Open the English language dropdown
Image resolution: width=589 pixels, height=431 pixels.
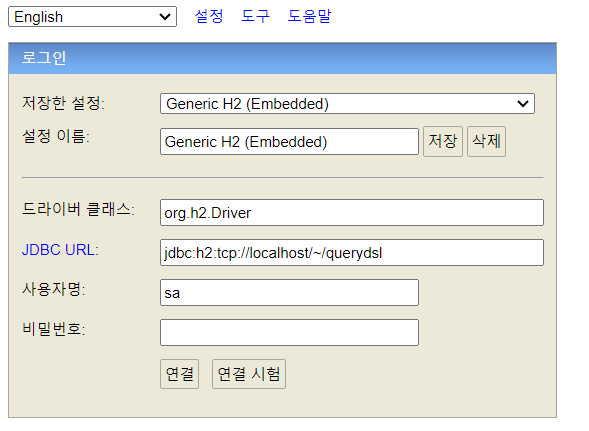coord(92,17)
